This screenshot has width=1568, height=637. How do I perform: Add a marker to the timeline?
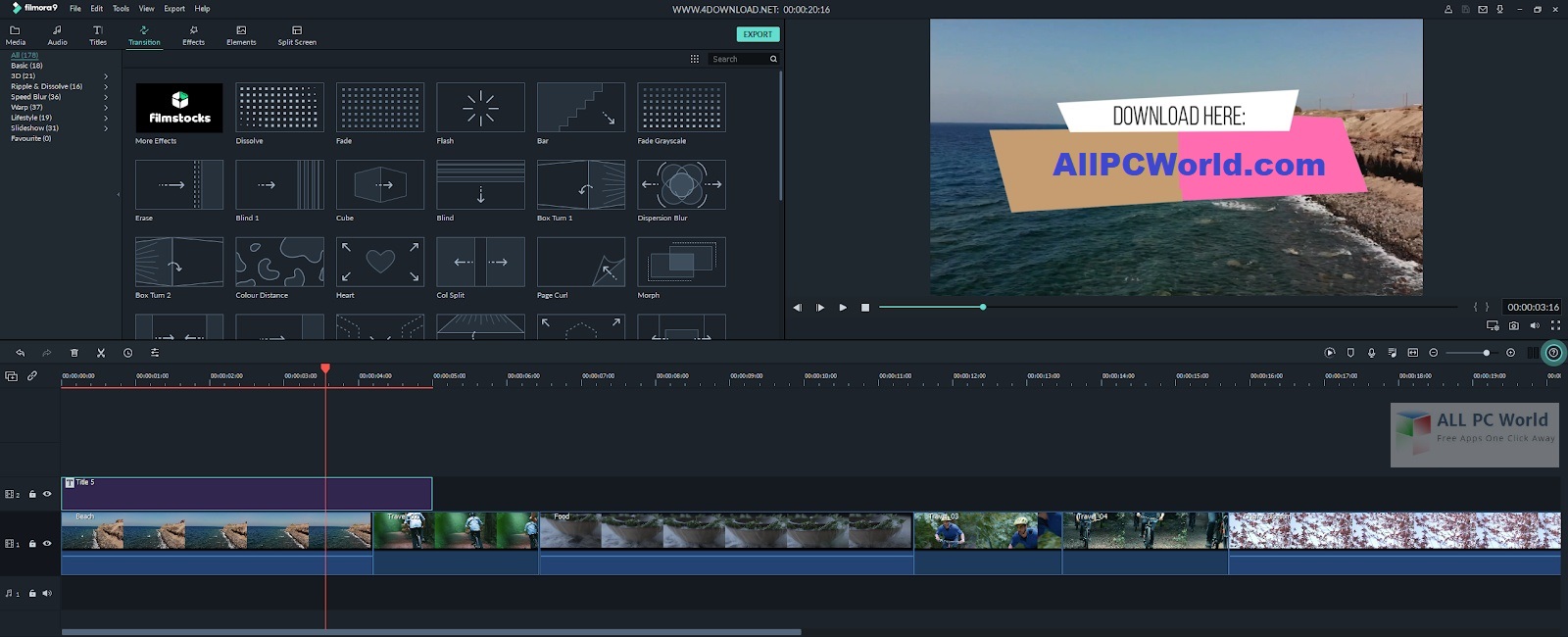(1350, 353)
